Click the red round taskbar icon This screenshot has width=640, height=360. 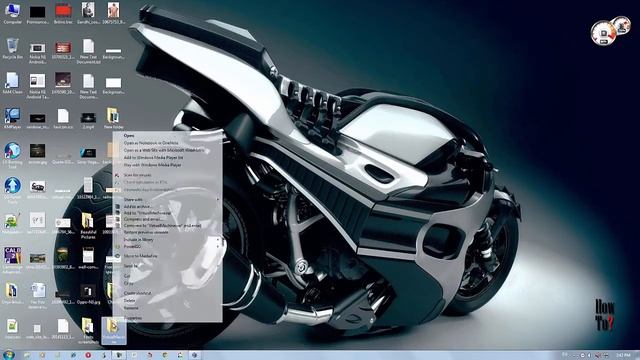pos(88,355)
